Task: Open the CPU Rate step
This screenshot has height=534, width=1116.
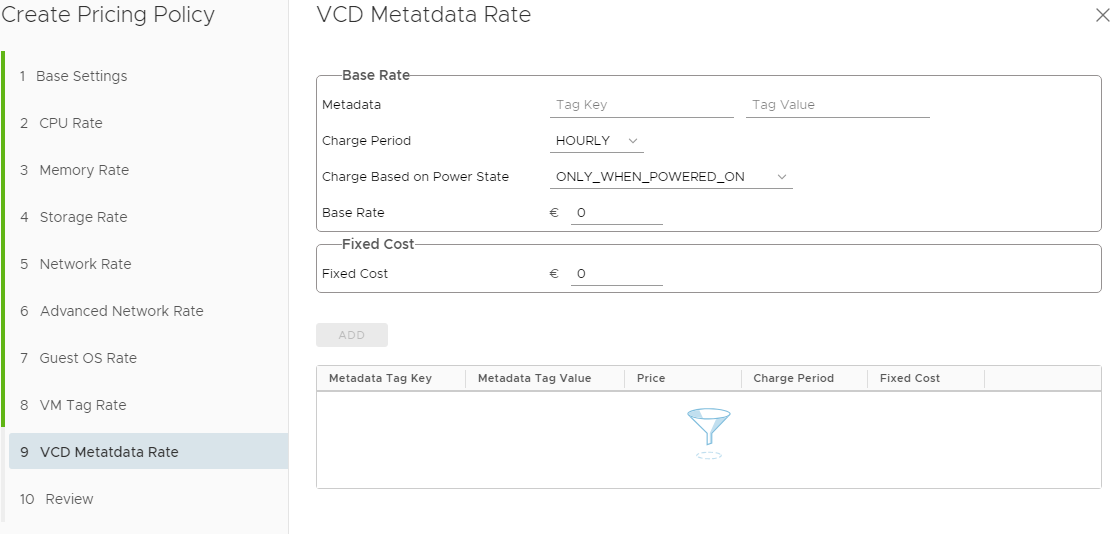Action: (x=70, y=123)
